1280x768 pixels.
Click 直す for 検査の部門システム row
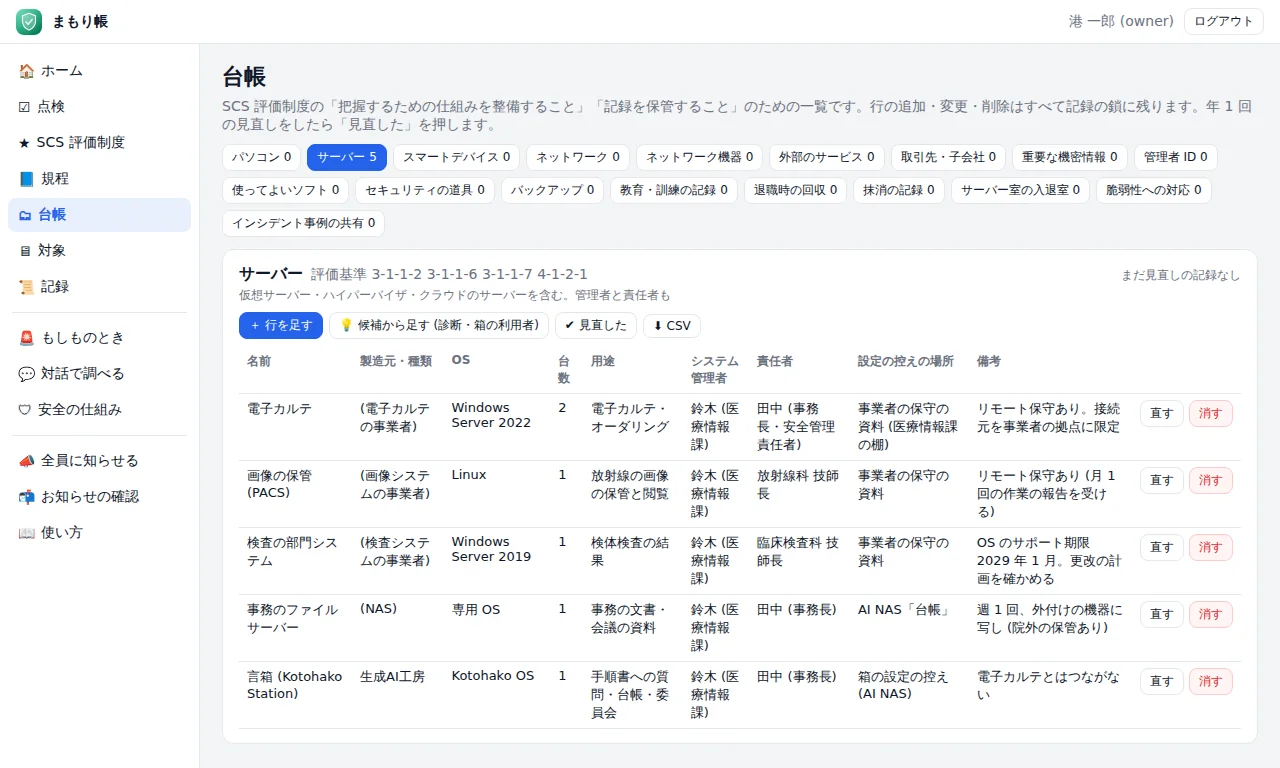coord(1162,548)
